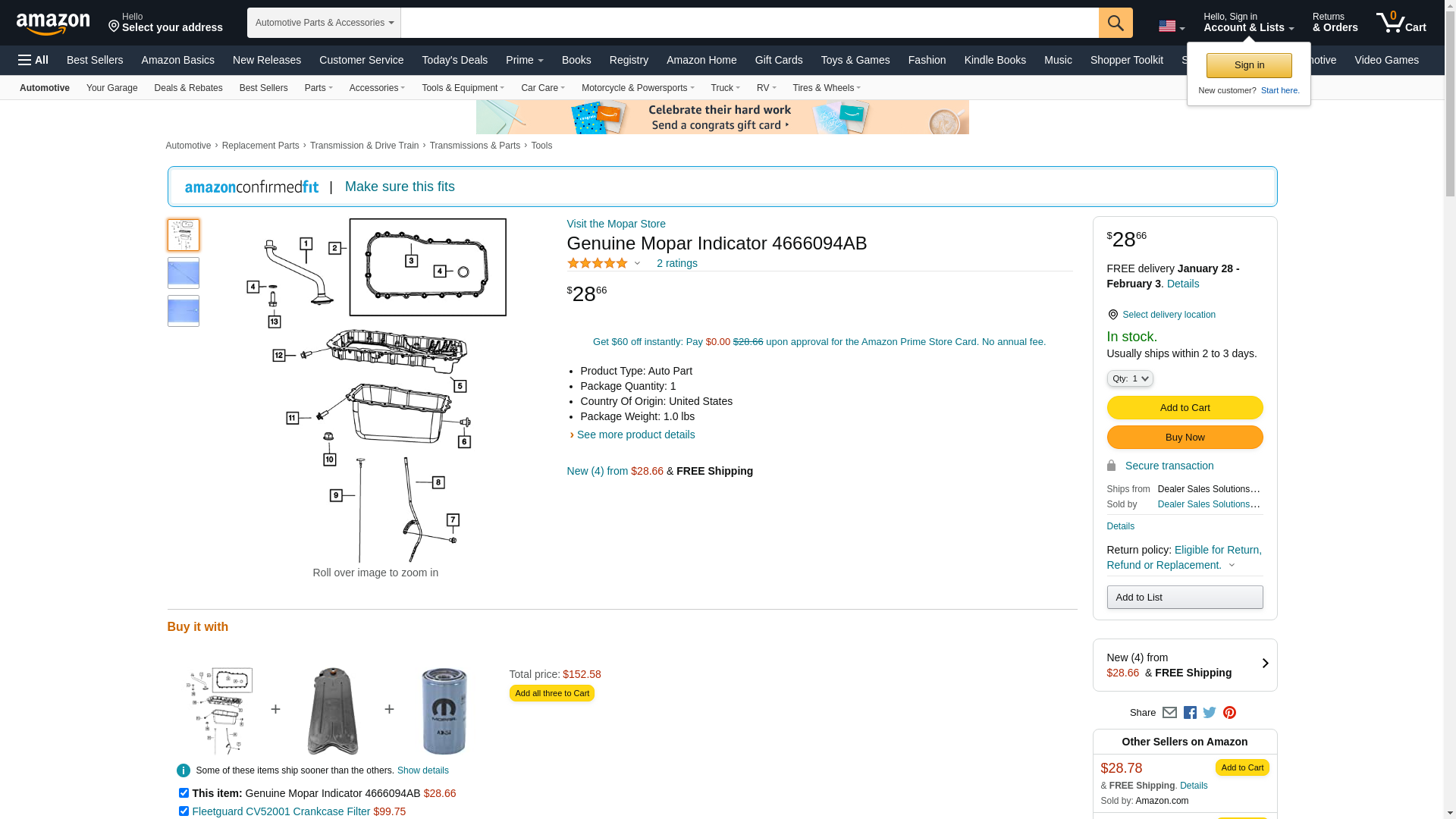This screenshot has height=819, width=1456.
Task: Toggle the Fleetguard CV52001 Crankcase Filter checkbox
Action: tap(184, 811)
